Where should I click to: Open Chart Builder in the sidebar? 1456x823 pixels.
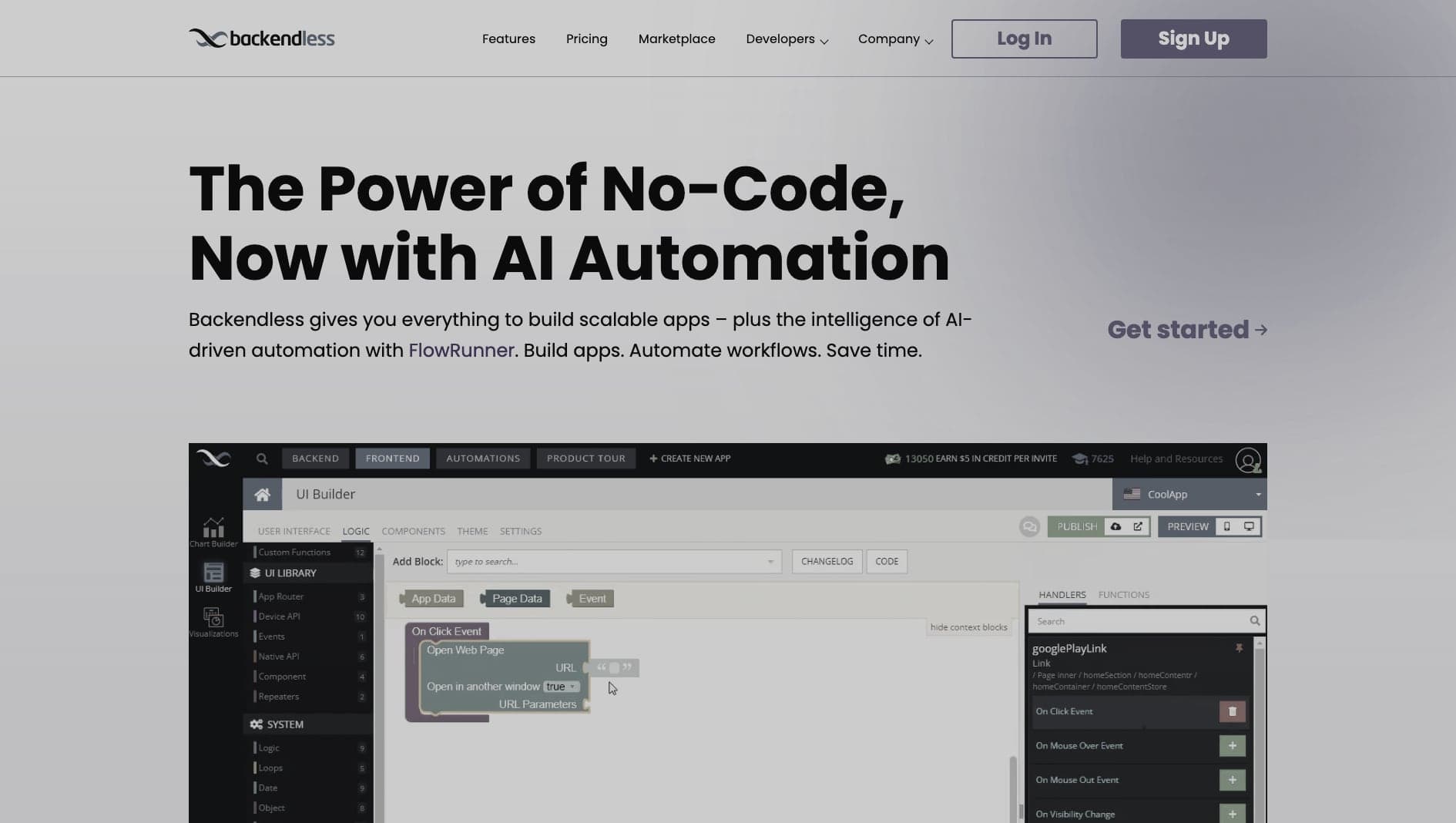click(x=213, y=532)
